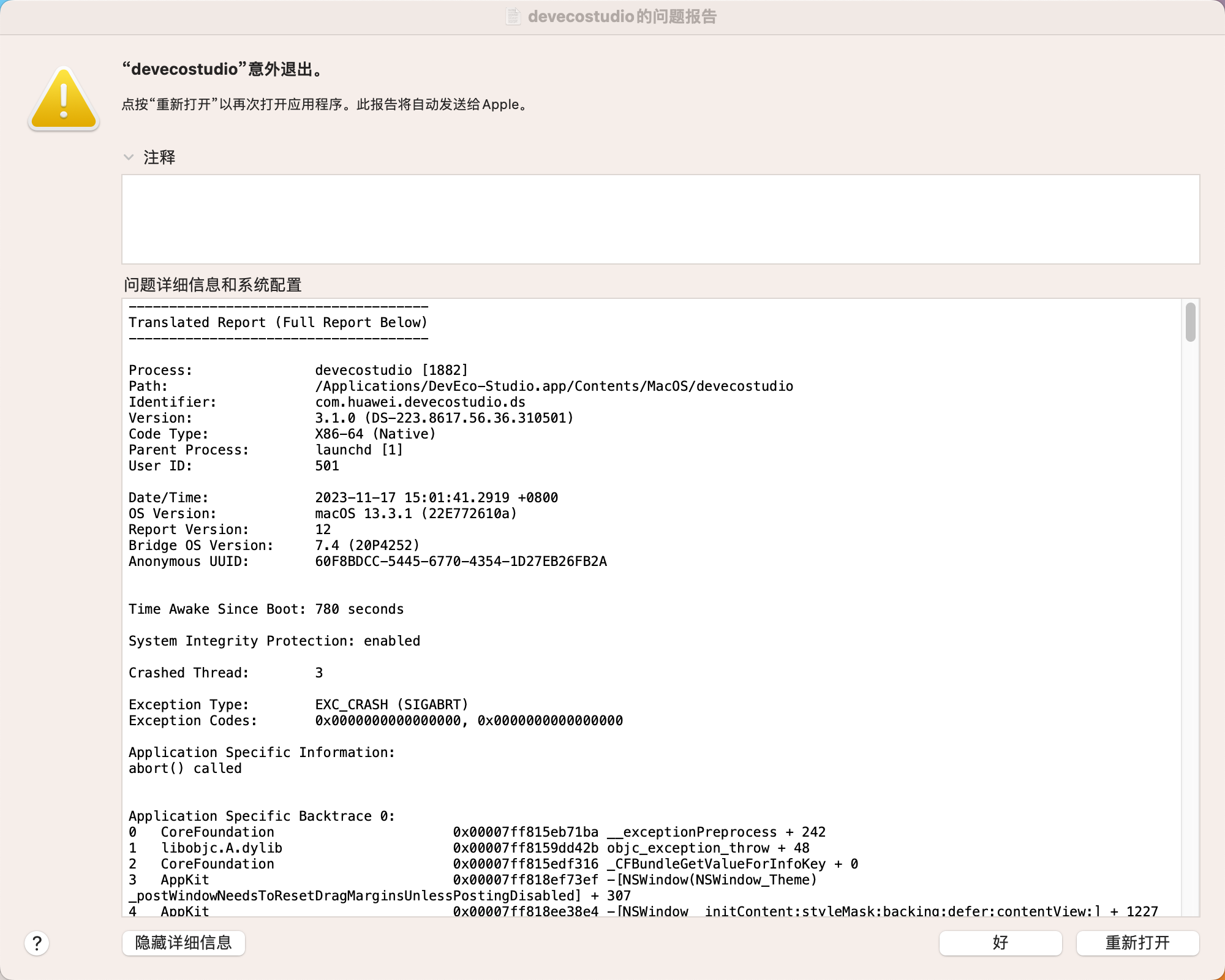
Task: Click the code type 'X86-64 (Native)'
Action: tap(375, 434)
